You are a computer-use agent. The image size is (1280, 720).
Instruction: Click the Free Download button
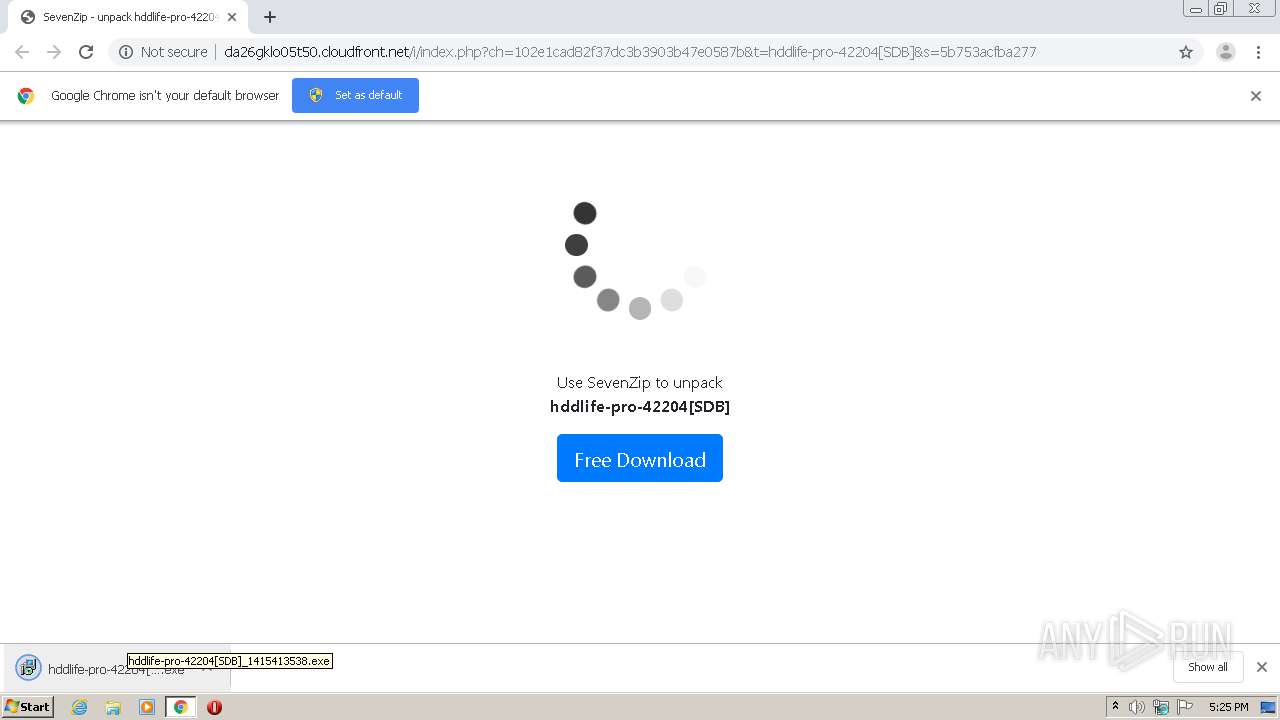[640, 459]
